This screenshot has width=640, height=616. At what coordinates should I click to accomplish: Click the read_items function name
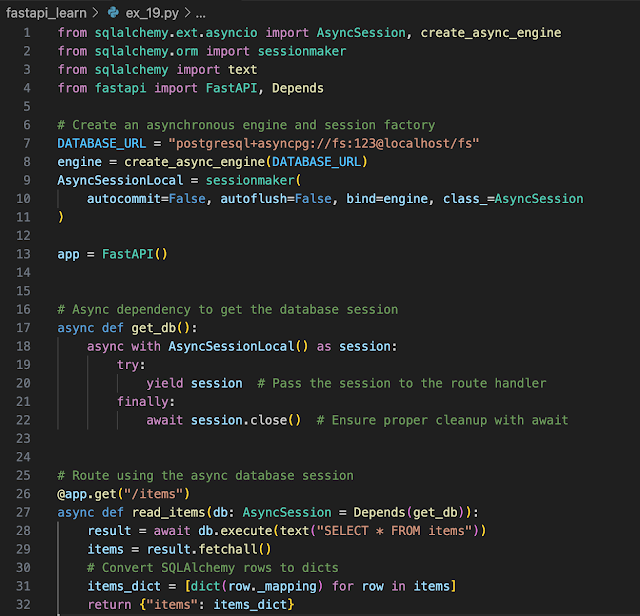tap(164, 512)
